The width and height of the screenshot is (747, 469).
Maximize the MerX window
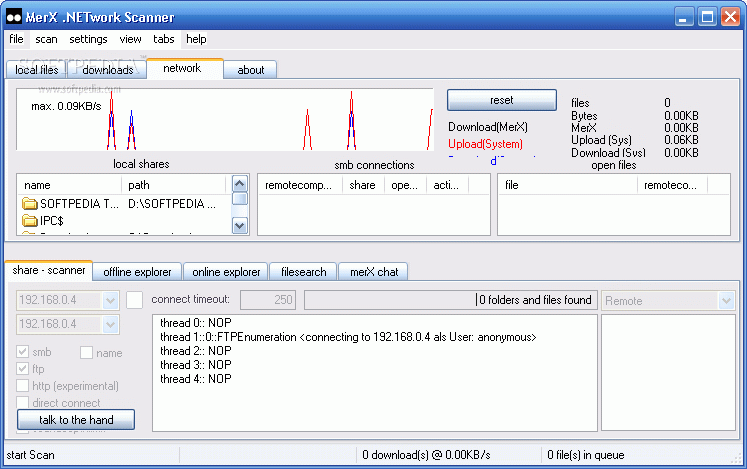coord(707,17)
